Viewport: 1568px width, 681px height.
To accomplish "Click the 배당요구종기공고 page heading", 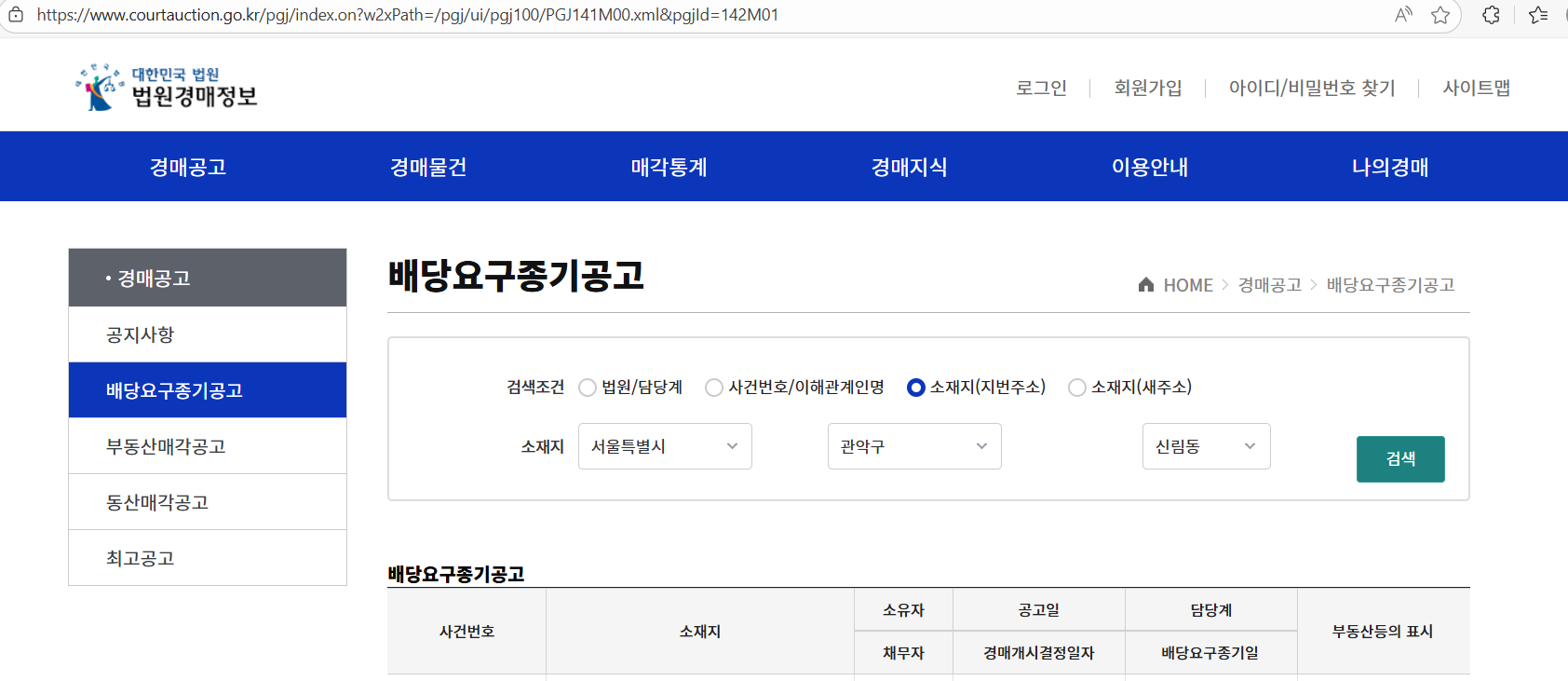I will [x=516, y=275].
